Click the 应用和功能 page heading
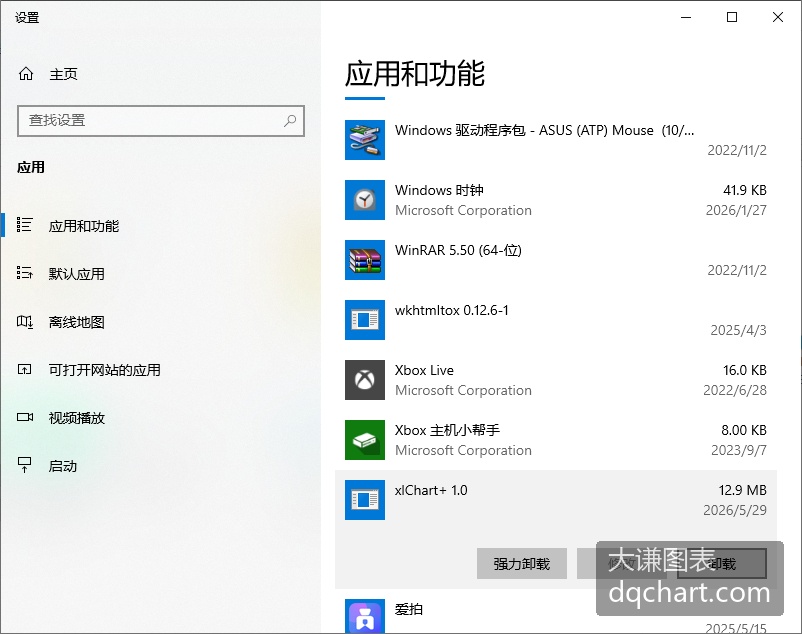Image resolution: width=802 pixels, height=634 pixels. [415, 74]
